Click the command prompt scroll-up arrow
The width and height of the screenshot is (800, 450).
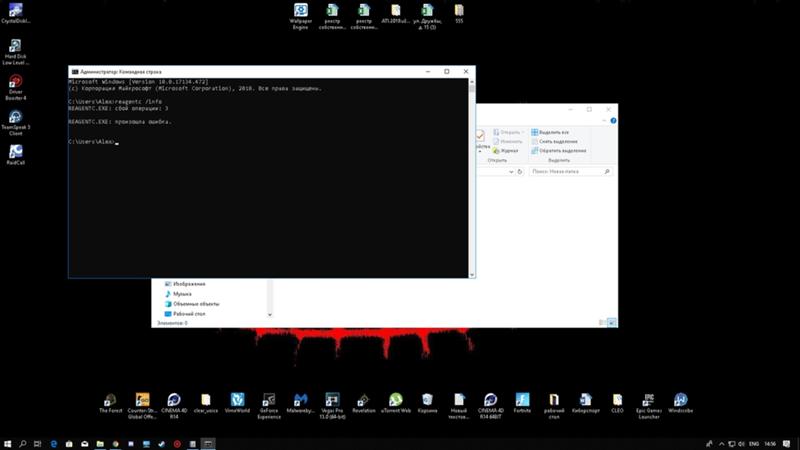(x=472, y=82)
